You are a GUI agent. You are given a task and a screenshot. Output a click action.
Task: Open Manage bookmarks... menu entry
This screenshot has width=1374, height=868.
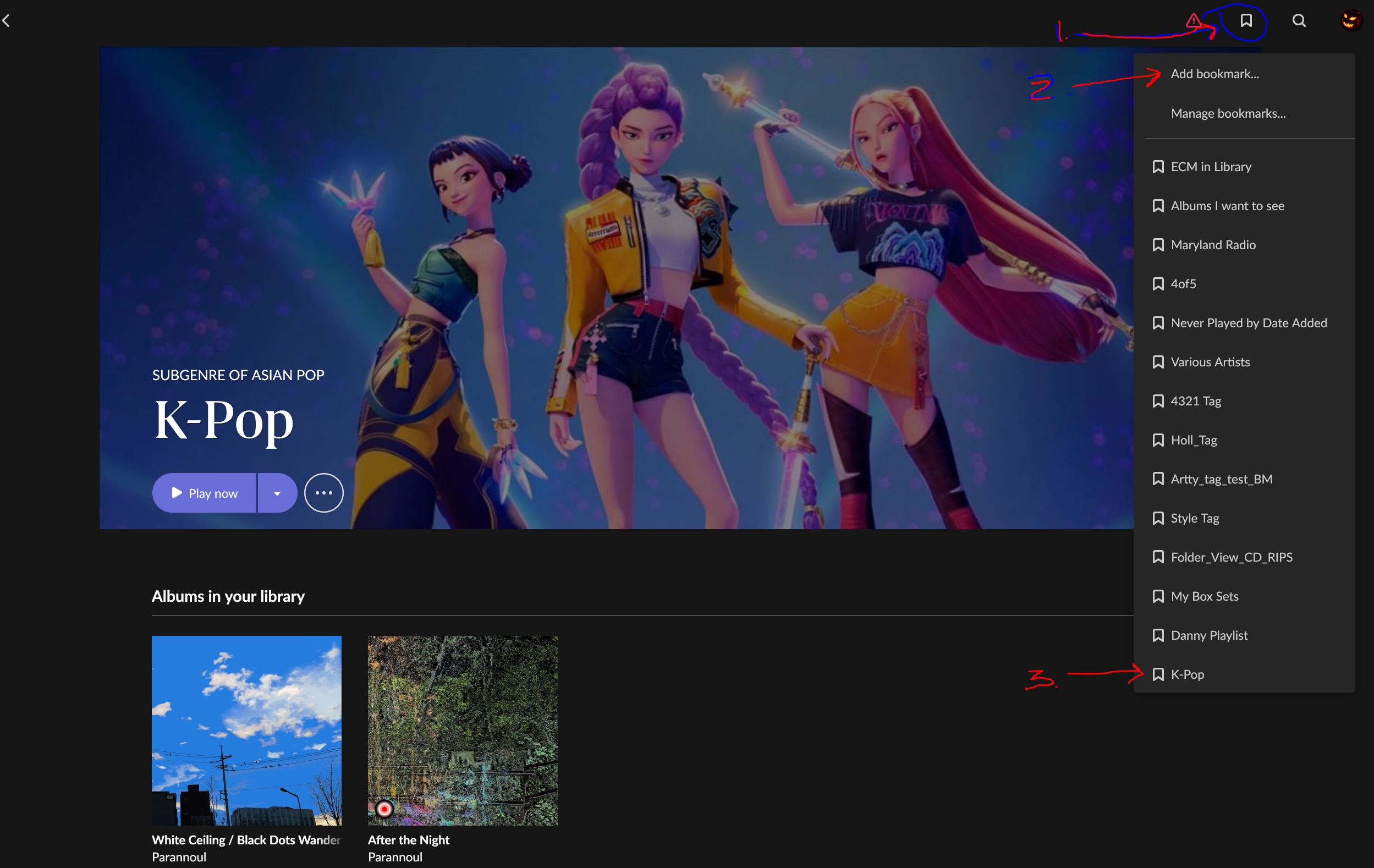[1228, 113]
